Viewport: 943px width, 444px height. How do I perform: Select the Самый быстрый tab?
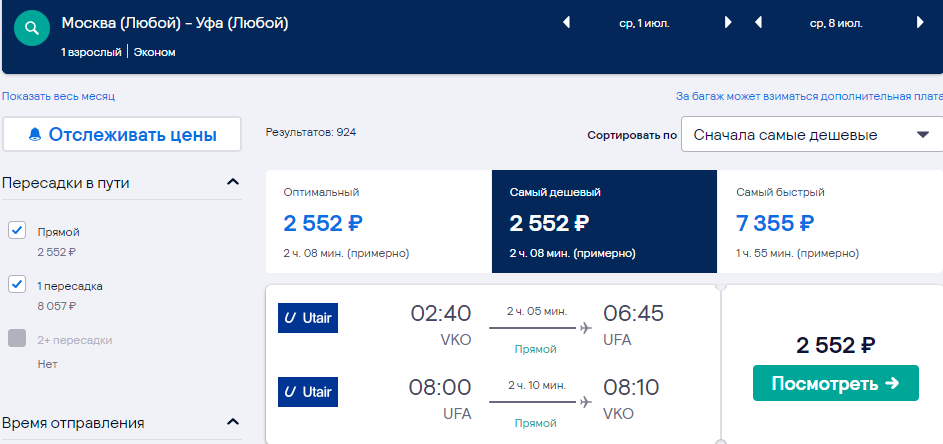click(x=830, y=221)
